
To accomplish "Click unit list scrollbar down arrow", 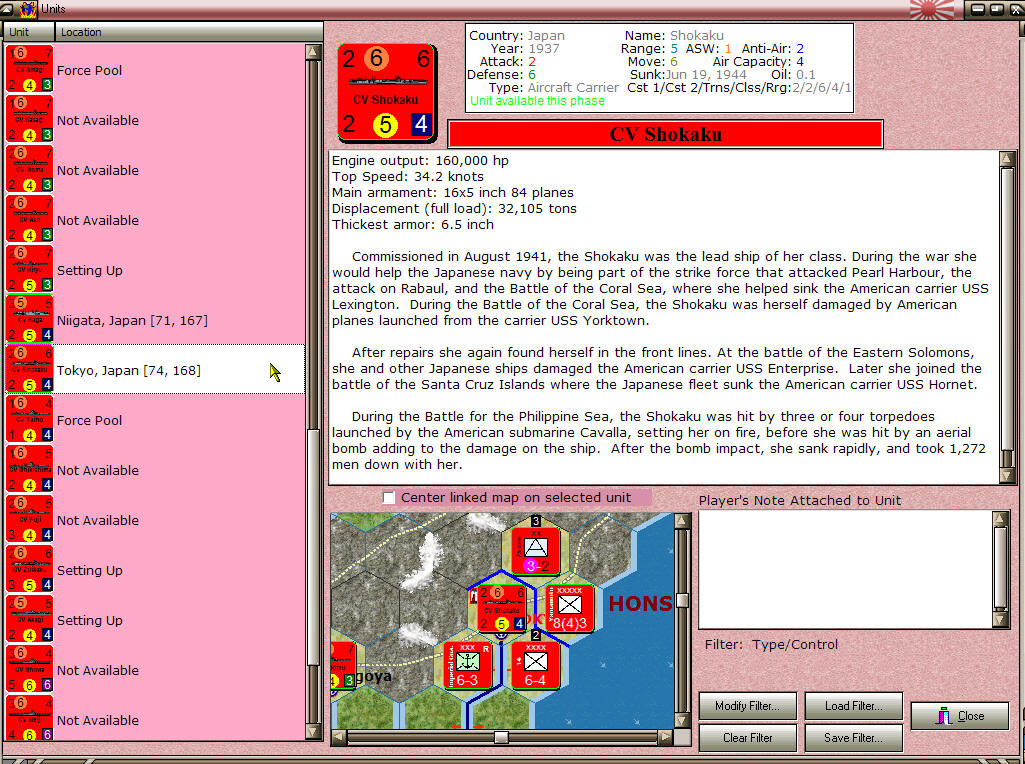I will pos(313,732).
